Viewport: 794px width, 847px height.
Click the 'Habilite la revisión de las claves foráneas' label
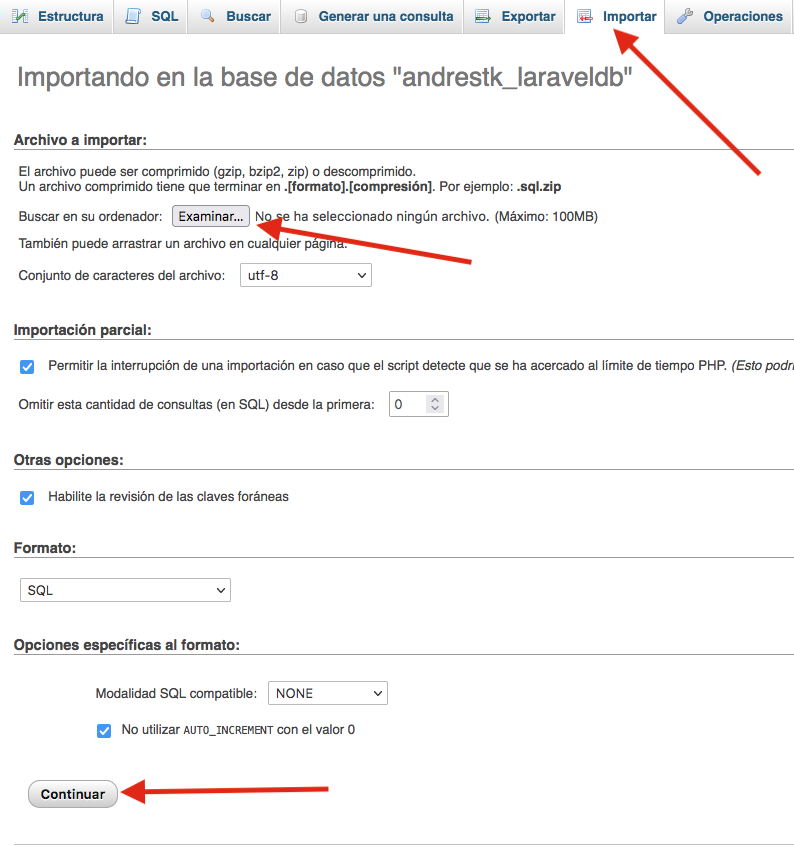coord(169,496)
